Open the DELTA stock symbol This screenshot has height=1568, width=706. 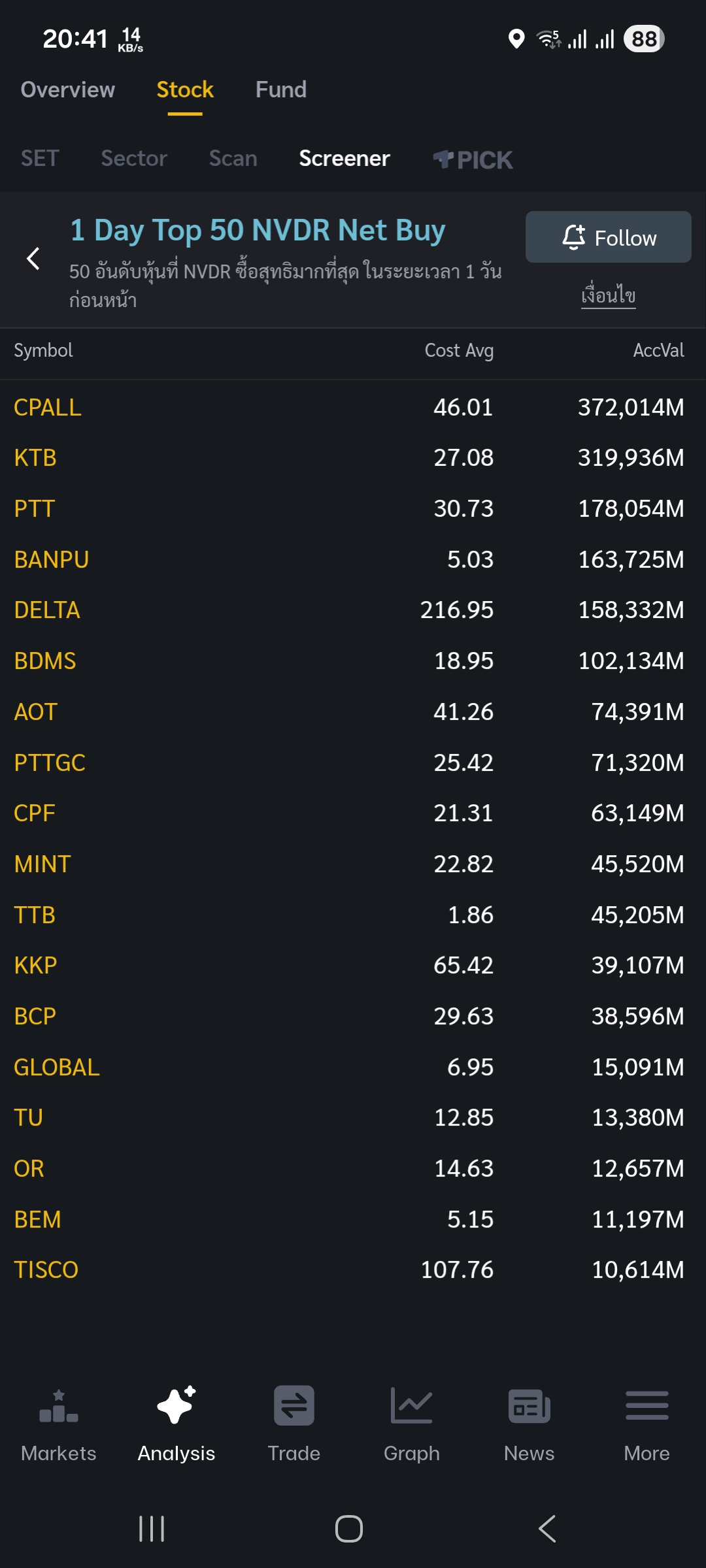click(x=47, y=610)
